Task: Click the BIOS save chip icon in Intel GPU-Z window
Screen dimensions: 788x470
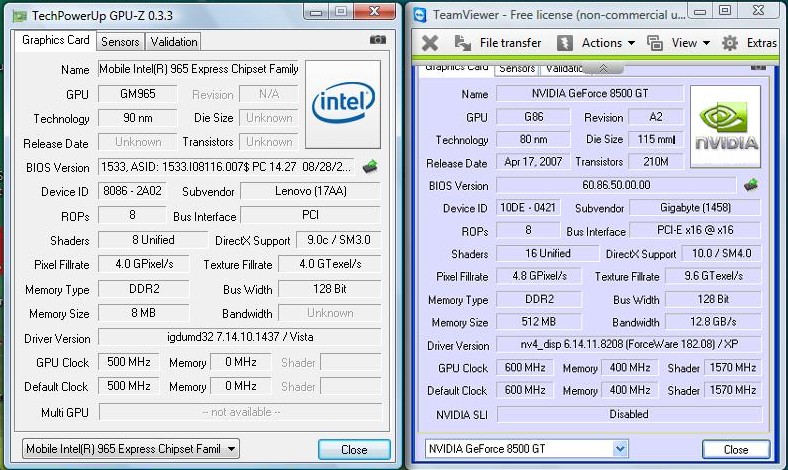Action: pyautogui.click(x=370, y=166)
